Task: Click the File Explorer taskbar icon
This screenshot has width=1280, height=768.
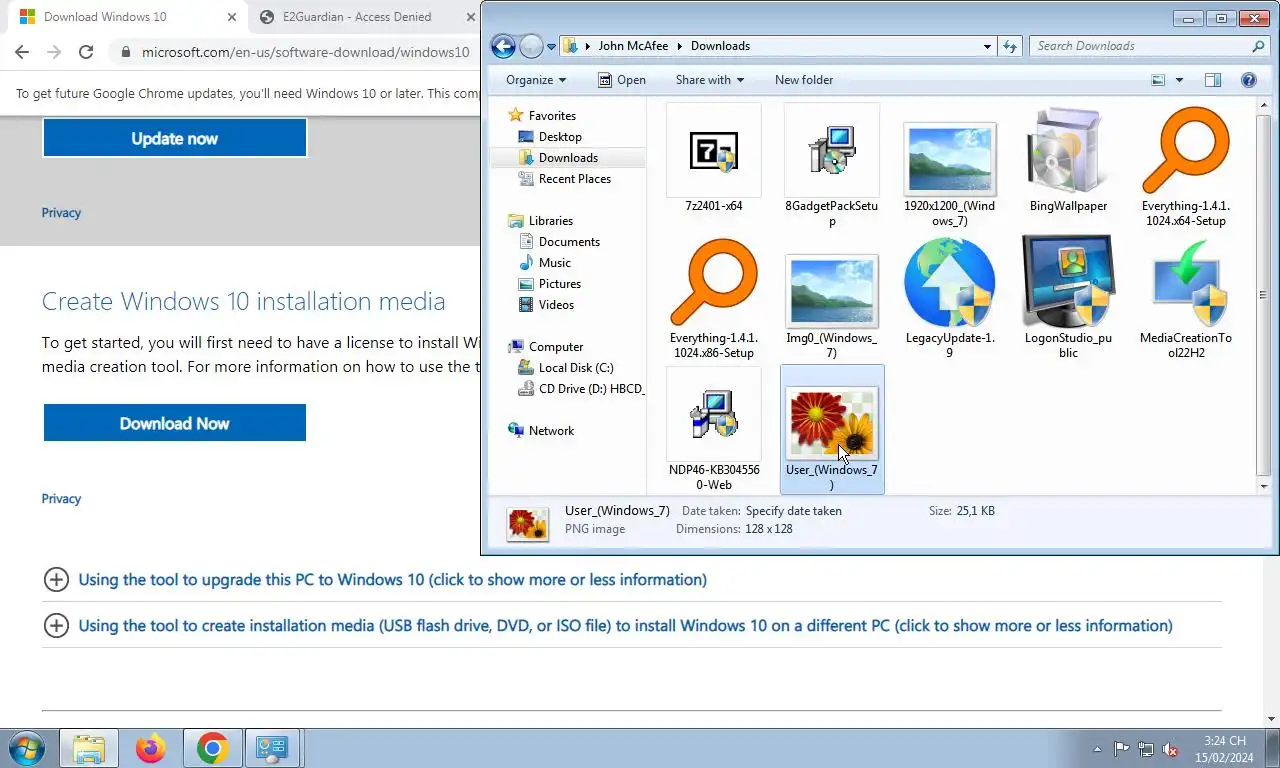Action: click(89, 748)
